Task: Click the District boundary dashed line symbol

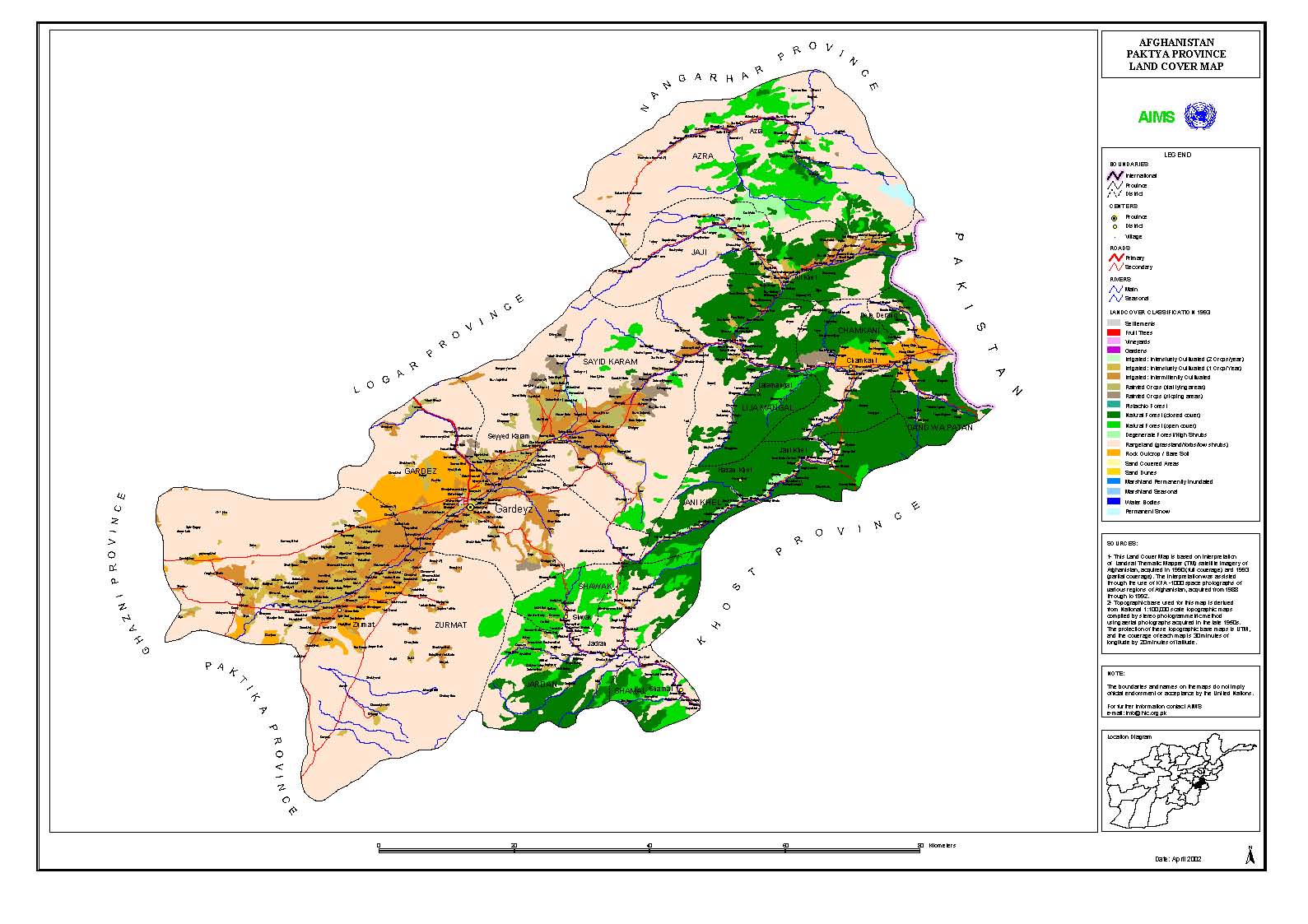Action: [1115, 194]
